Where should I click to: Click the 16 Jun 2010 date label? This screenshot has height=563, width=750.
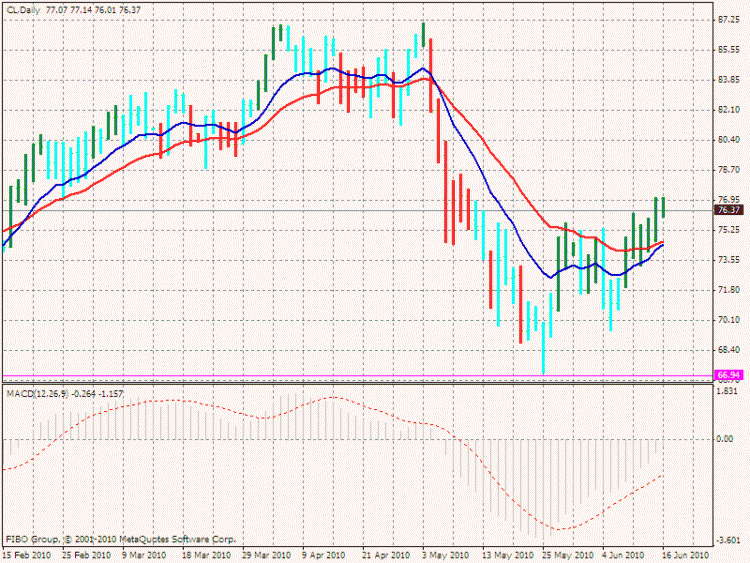point(686,554)
